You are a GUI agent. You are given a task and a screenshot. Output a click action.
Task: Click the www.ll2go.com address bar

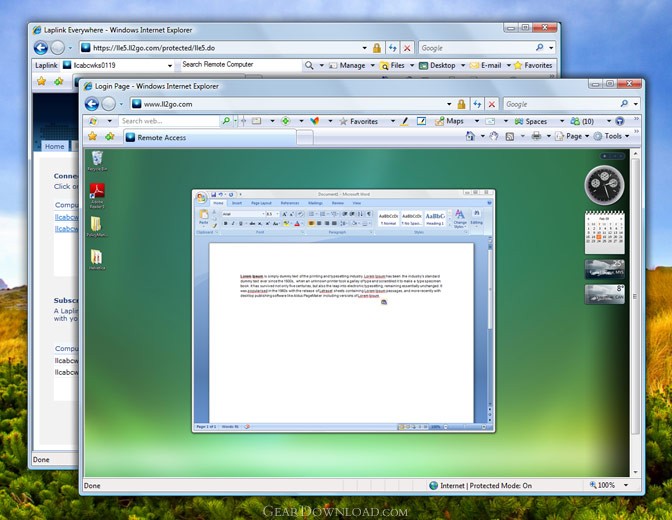(x=288, y=104)
